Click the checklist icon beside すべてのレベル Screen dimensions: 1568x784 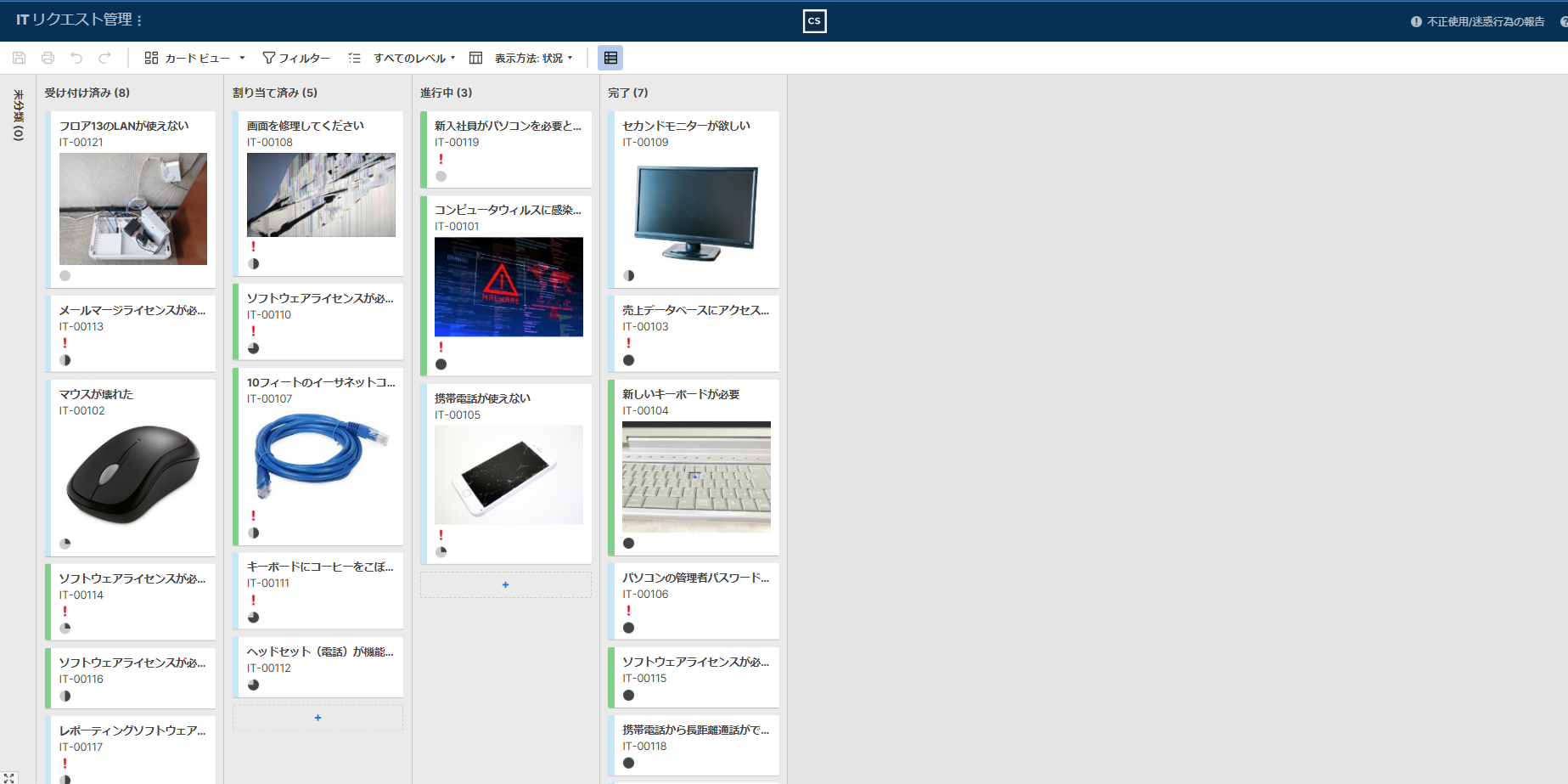pos(355,57)
